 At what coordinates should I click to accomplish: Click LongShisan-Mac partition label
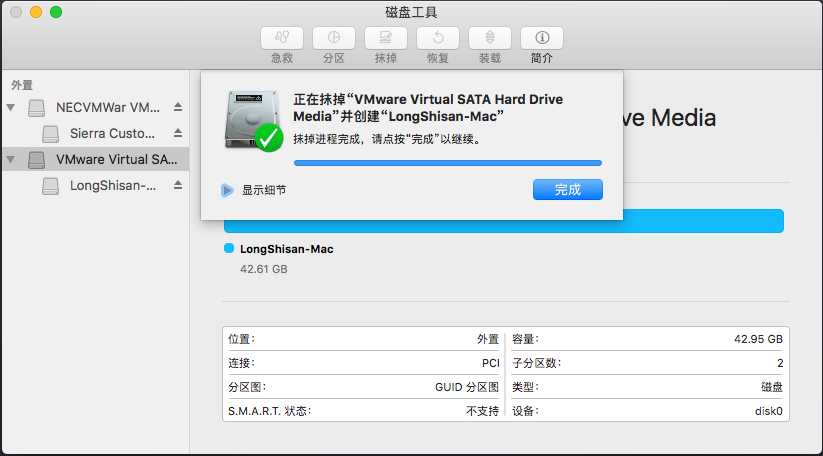[x=287, y=249]
